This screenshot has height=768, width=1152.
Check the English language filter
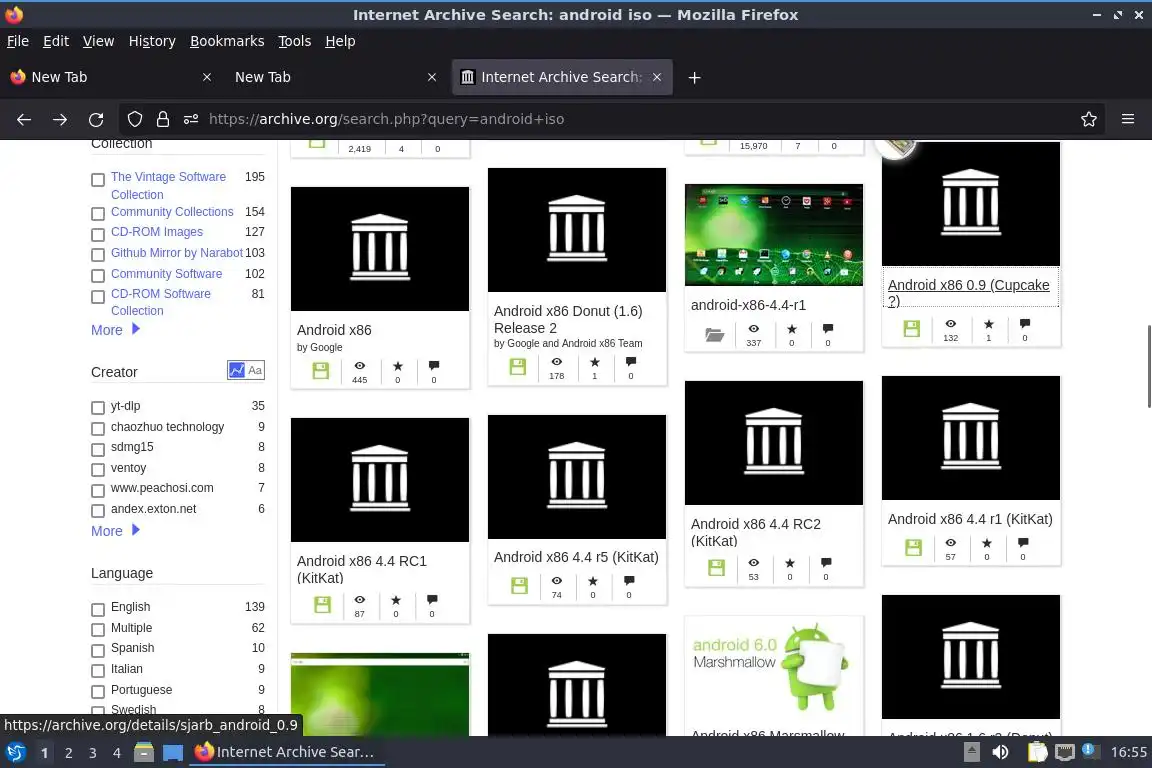click(98, 610)
